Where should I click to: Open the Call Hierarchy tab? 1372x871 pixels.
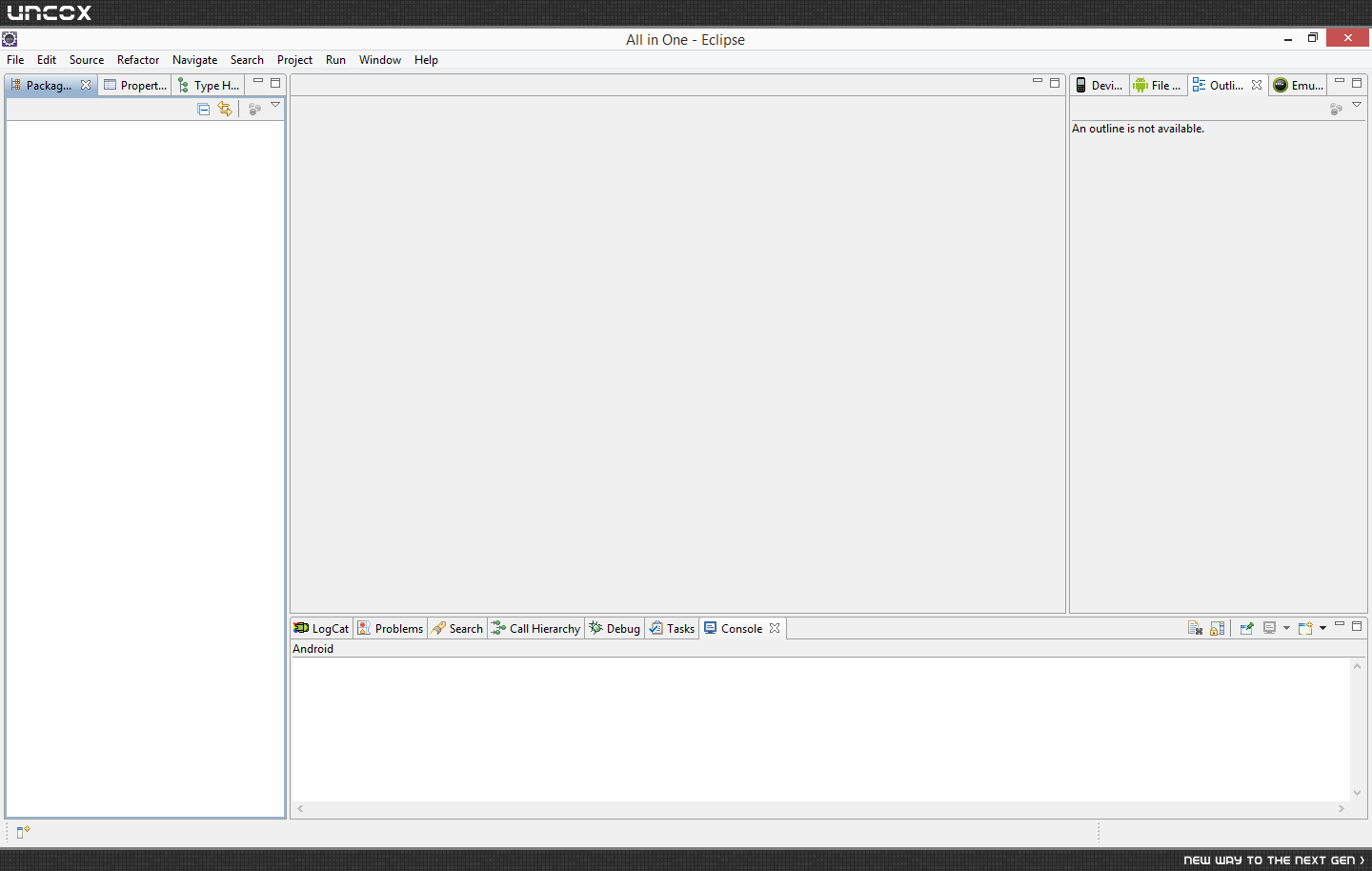click(x=535, y=628)
